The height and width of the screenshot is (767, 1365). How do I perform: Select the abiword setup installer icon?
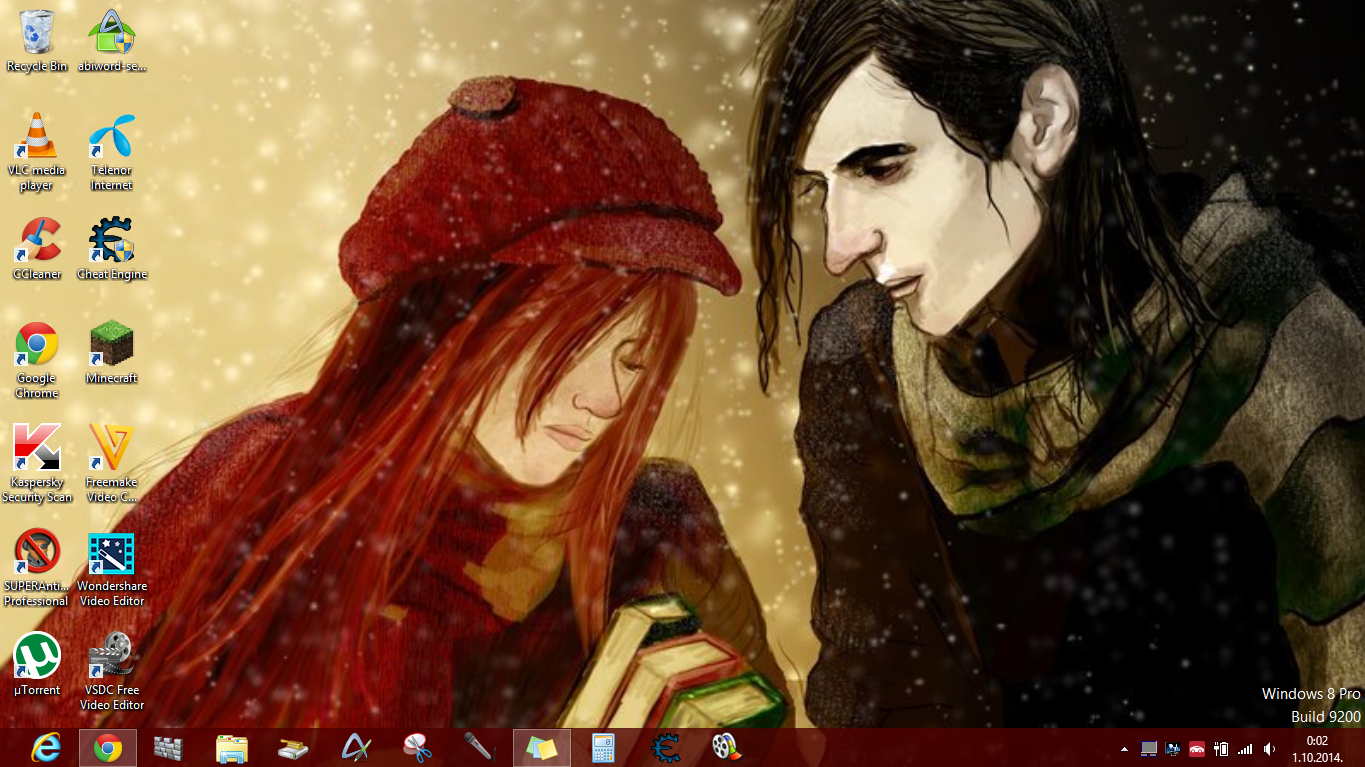(x=112, y=40)
